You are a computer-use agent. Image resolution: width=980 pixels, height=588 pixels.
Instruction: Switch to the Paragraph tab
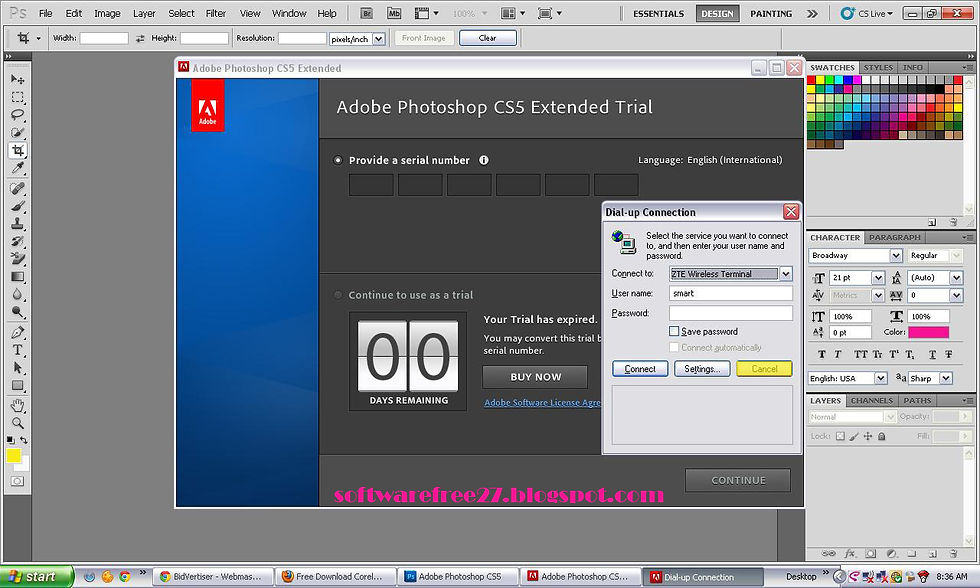(x=894, y=237)
